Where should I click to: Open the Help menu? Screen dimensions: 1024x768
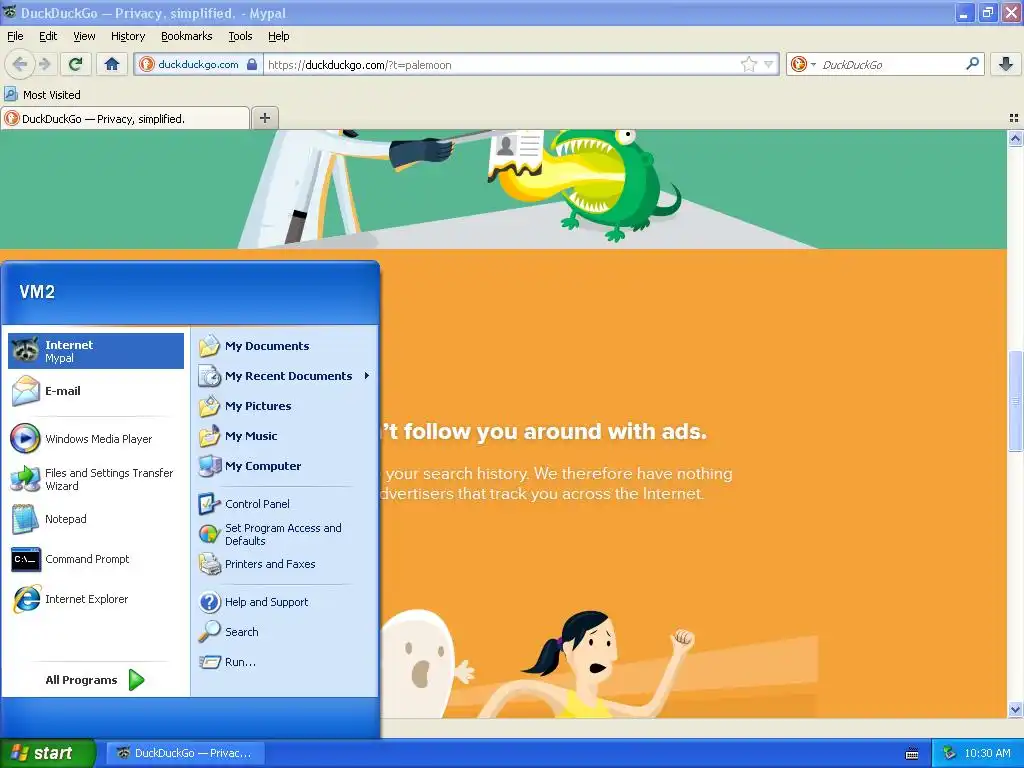click(279, 36)
